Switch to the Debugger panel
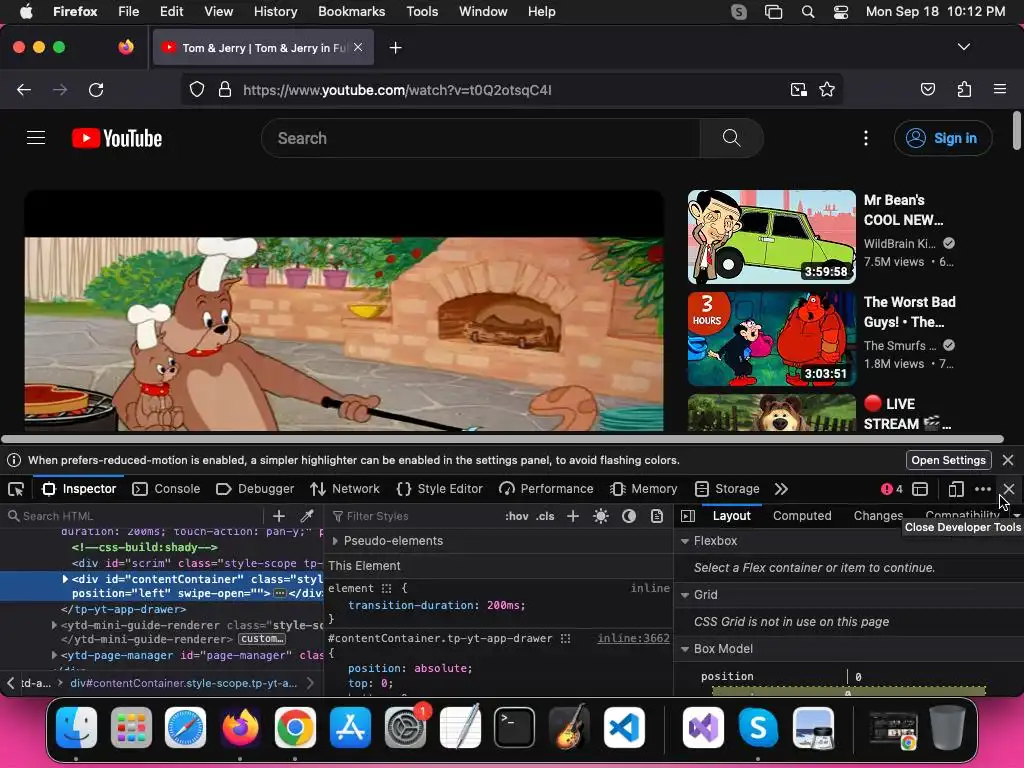 255,489
